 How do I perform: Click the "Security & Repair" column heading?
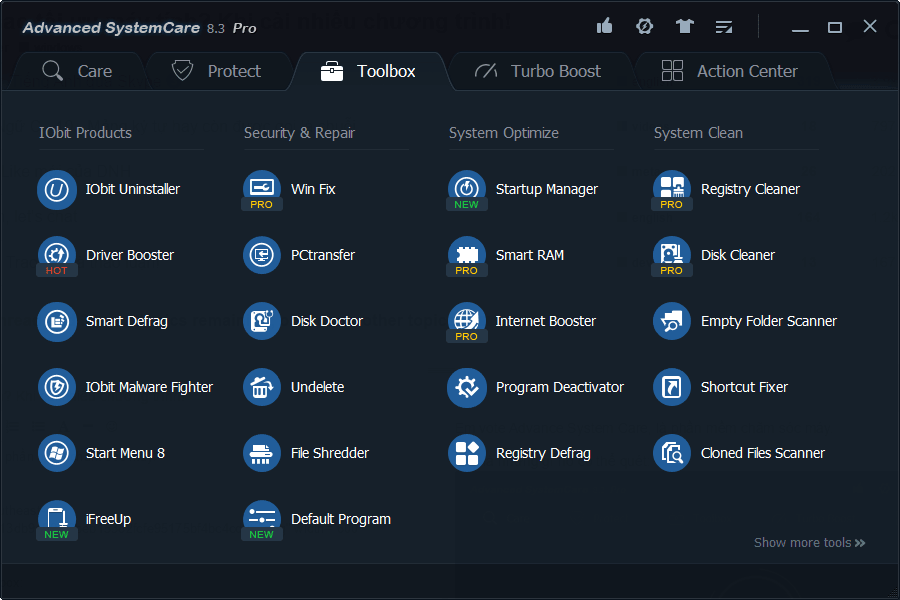coord(300,133)
